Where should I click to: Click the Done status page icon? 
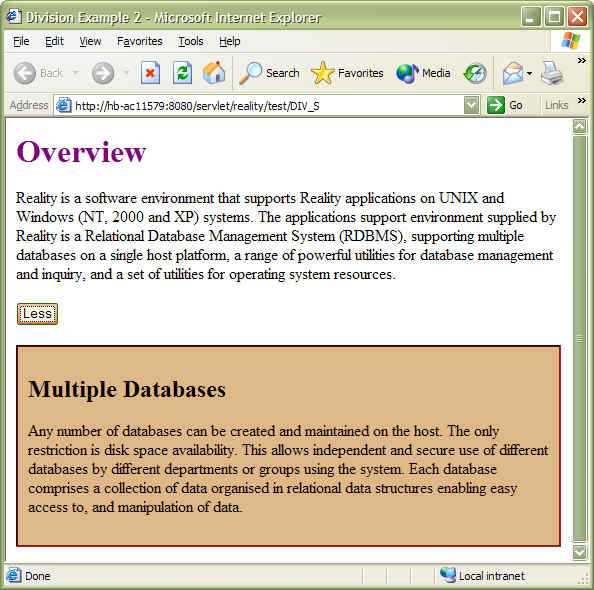(14, 575)
